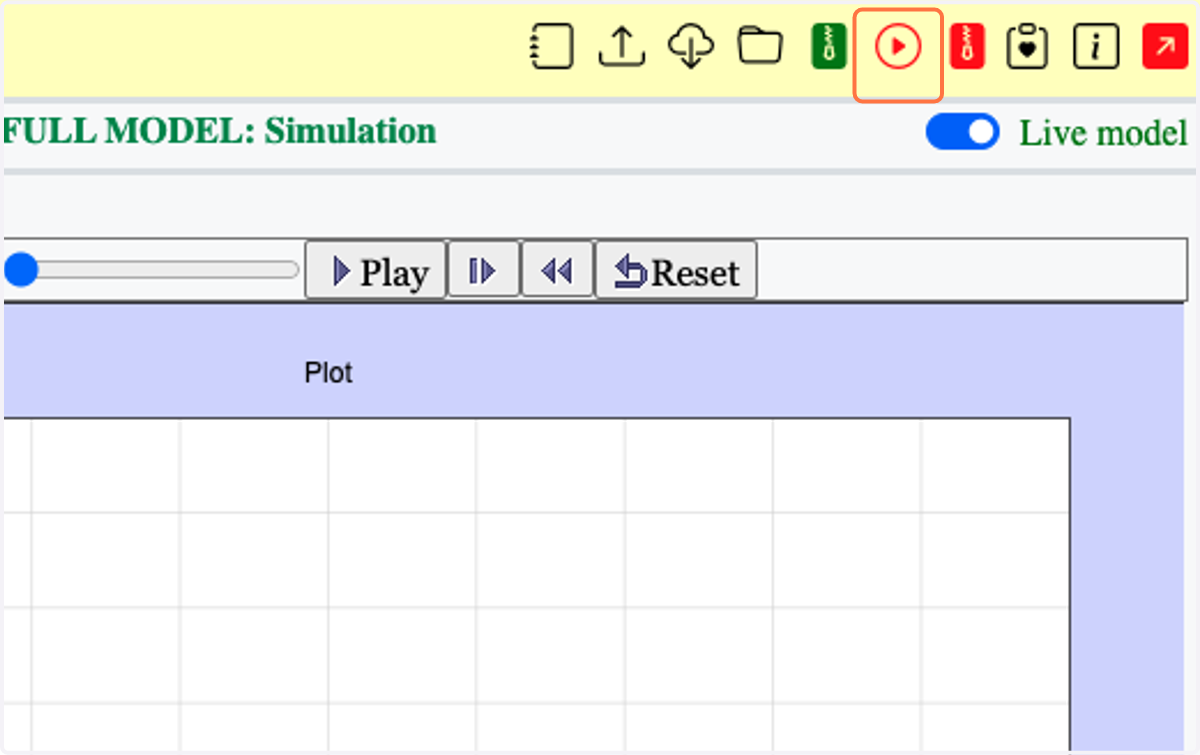Image resolution: width=1200 pixels, height=755 pixels.
Task: Click the step forward button
Action: pos(483,269)
